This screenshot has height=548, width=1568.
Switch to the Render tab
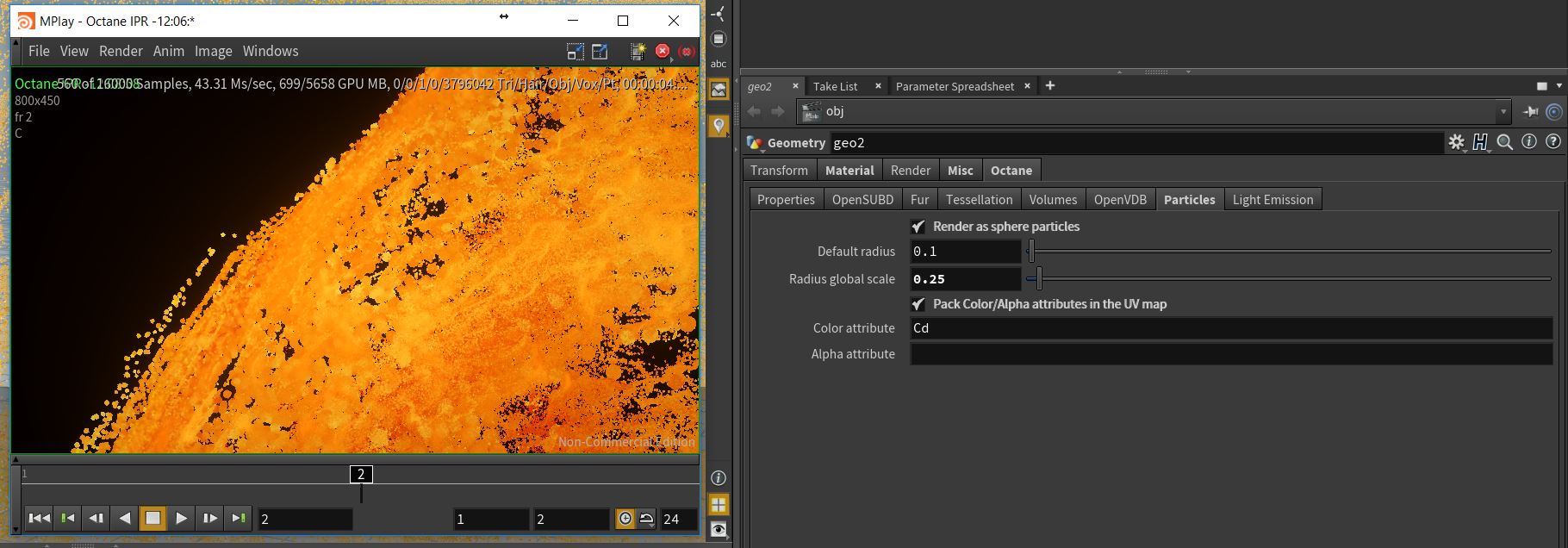(911, 170)
